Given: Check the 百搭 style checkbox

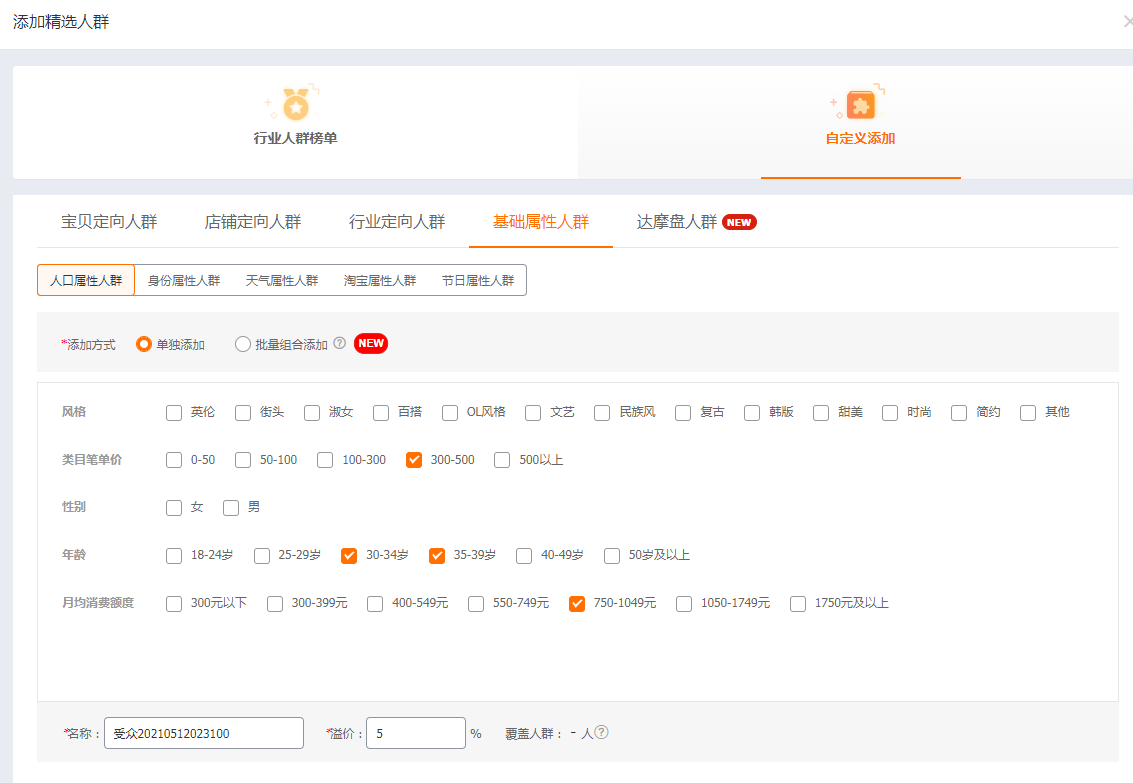Looking at the screenshot, I should coord(381,412).
